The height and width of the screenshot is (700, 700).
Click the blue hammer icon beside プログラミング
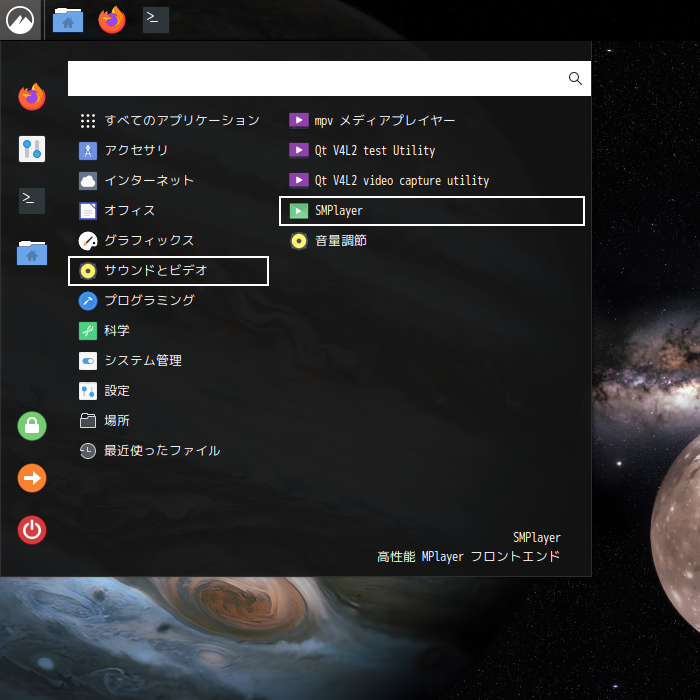88,301
